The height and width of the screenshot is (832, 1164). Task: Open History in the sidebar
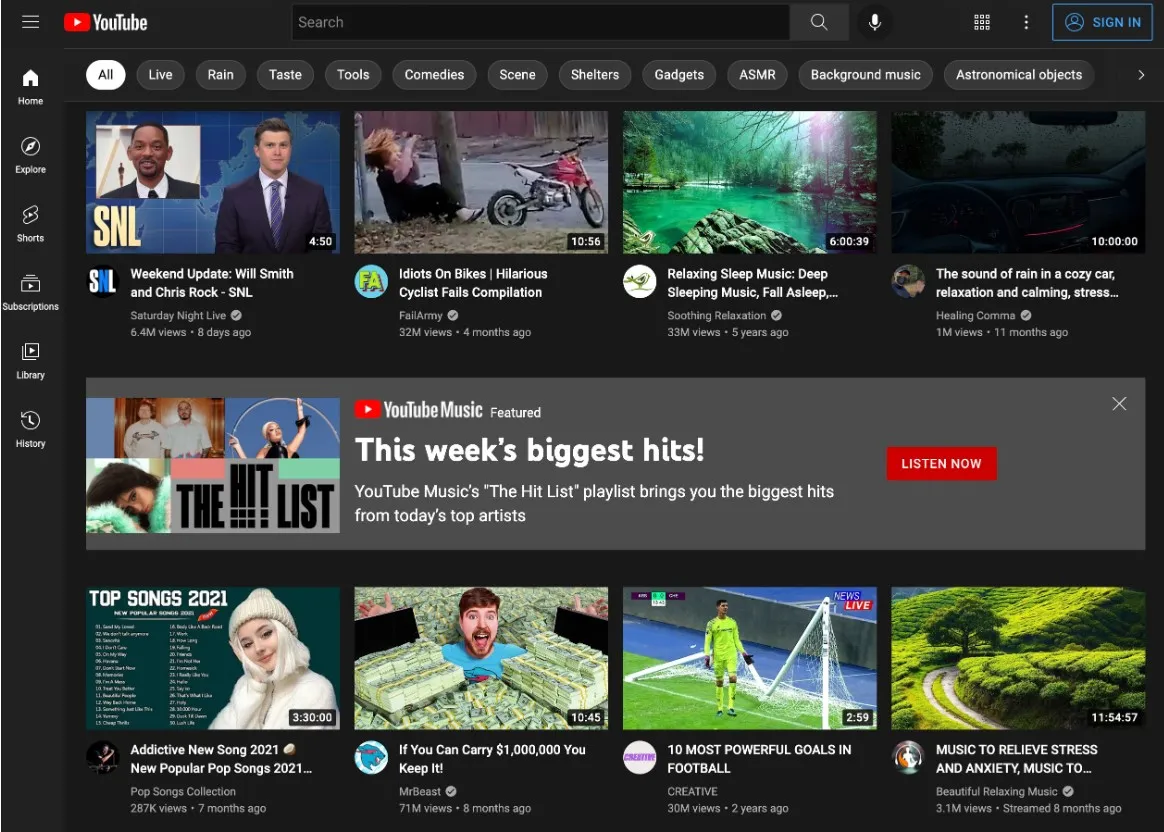30,430
